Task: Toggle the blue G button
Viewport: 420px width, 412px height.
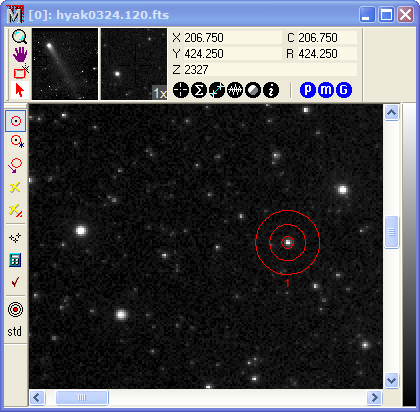Action: (344, 90)
